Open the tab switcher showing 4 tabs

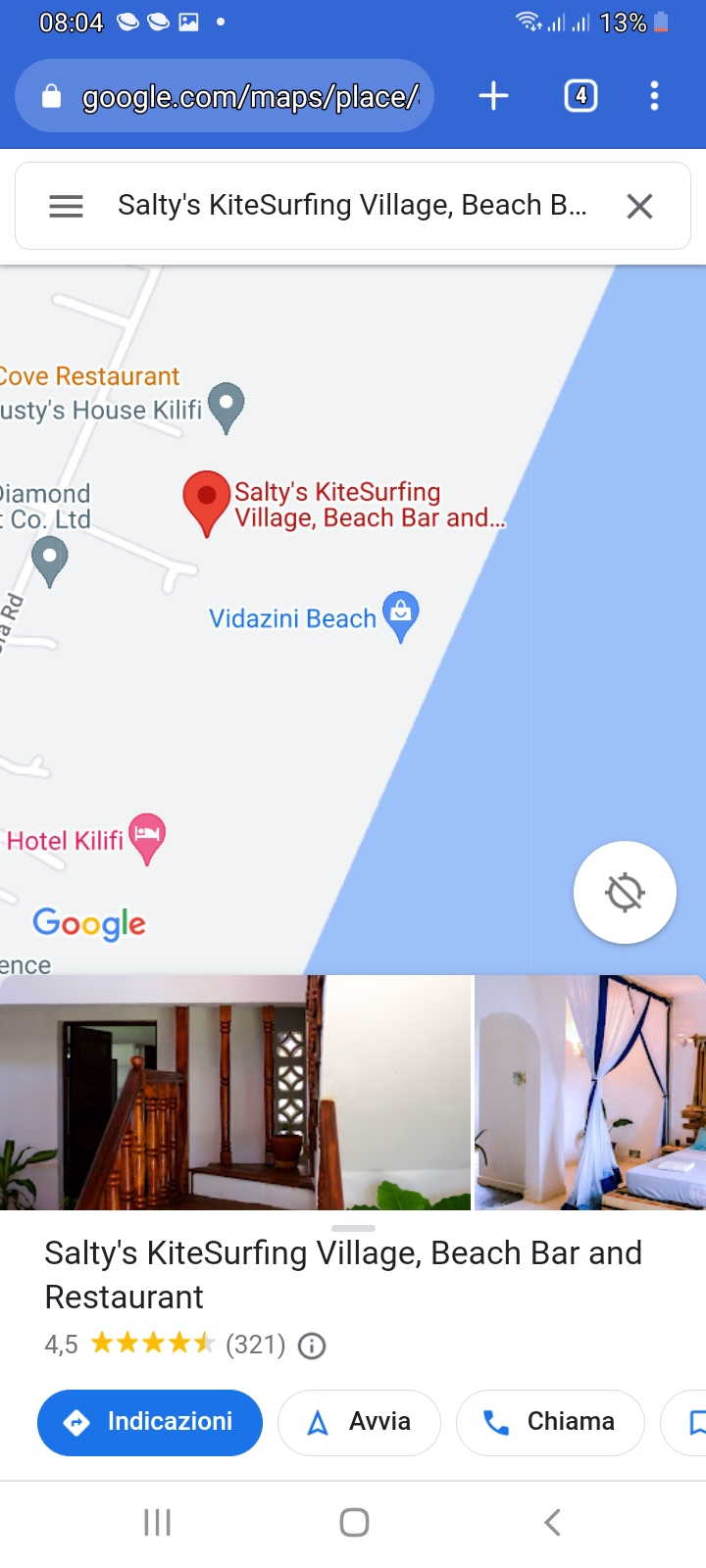pos(580,96)
